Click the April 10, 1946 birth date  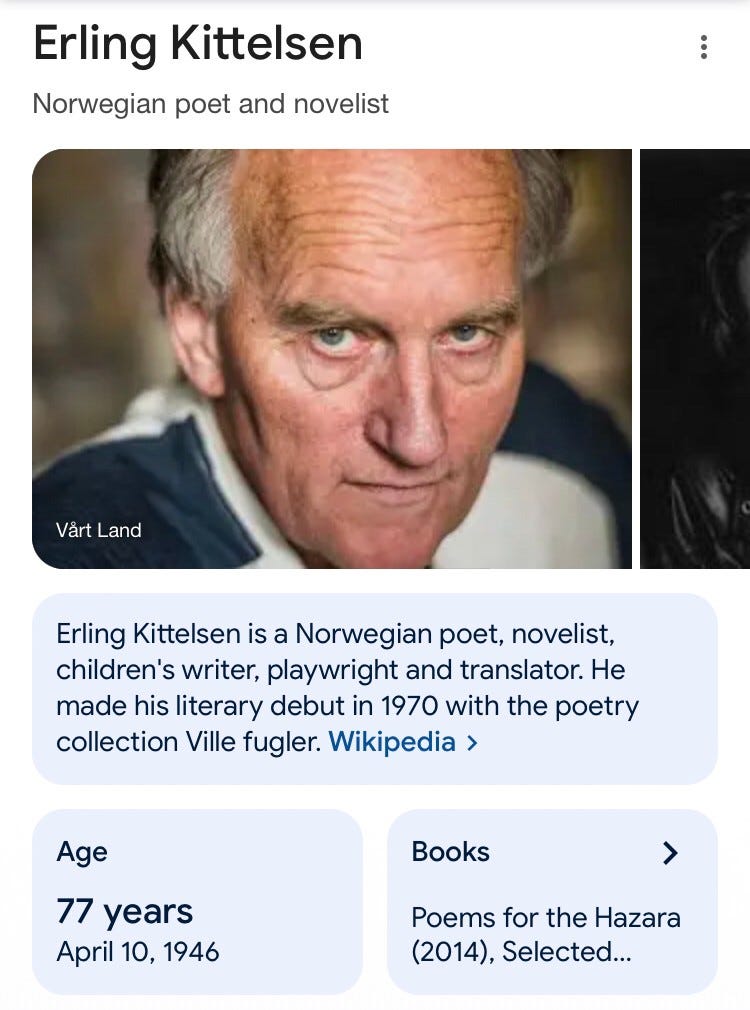(x=138, y=951)
